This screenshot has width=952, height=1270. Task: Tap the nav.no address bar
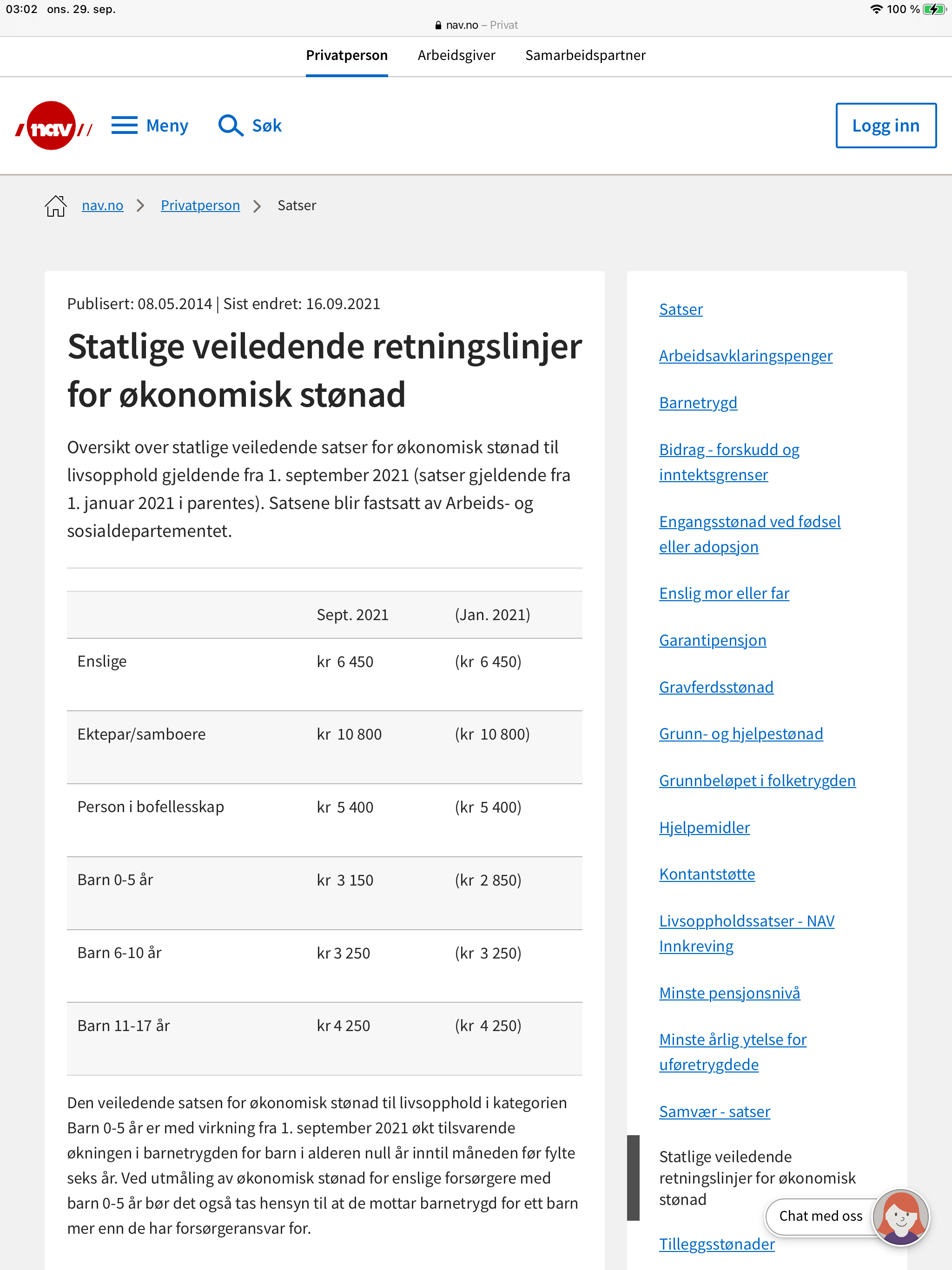pyautogui.click(x=476, y=25)
